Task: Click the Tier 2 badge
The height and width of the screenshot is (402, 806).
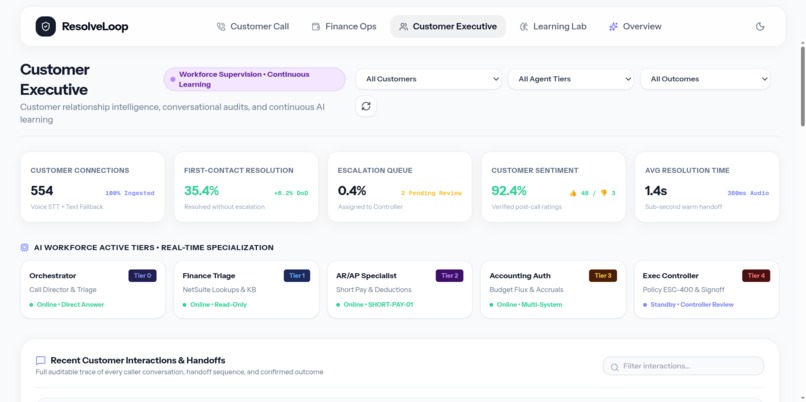Action: click(449, 276)
